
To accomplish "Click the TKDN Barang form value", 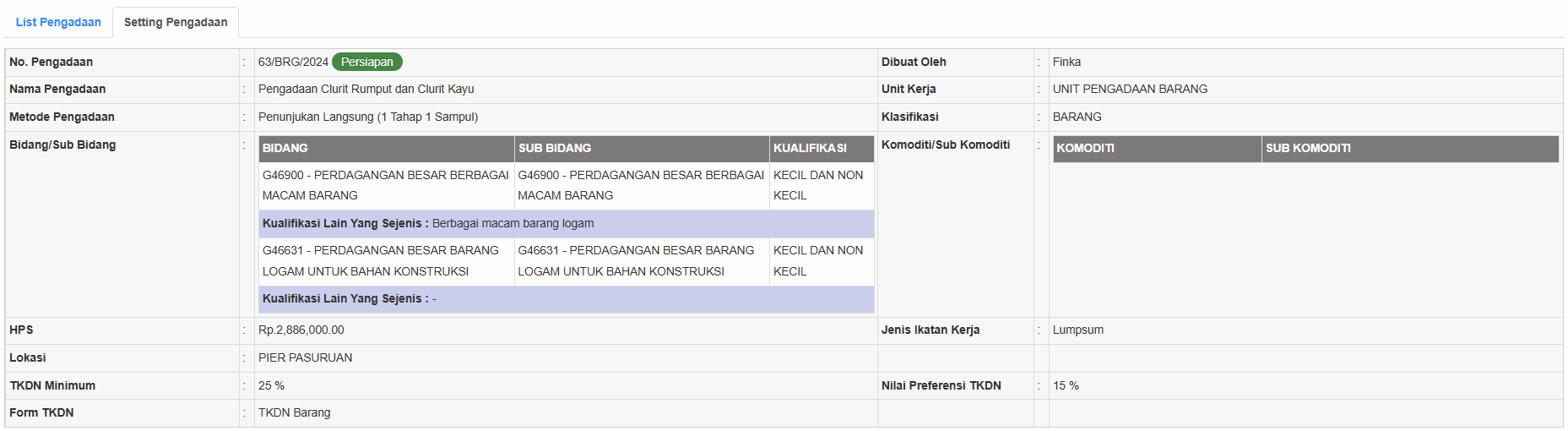I will point(295,412).
